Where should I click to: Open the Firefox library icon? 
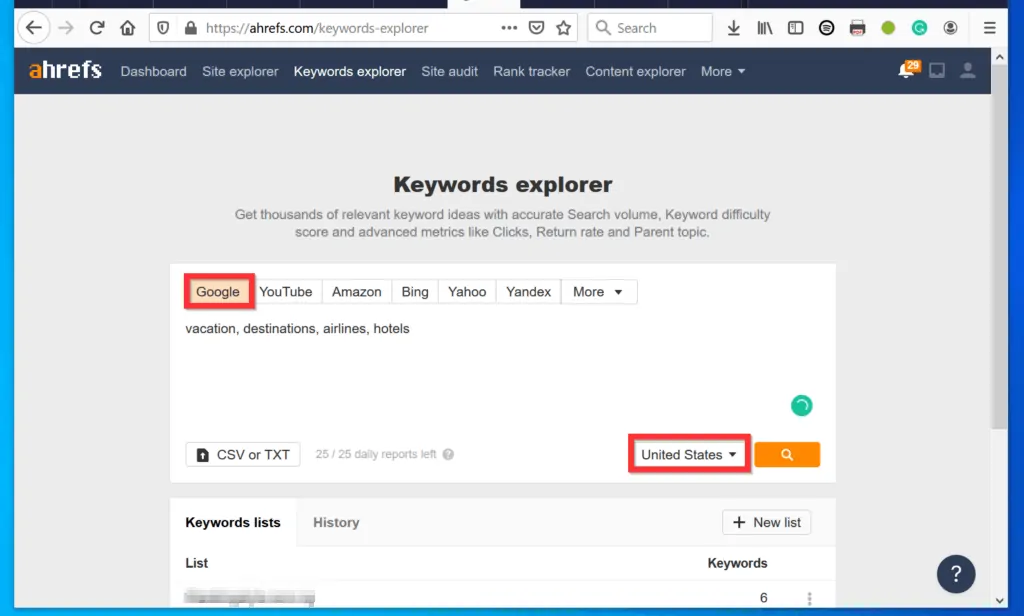tap(764, 27)
